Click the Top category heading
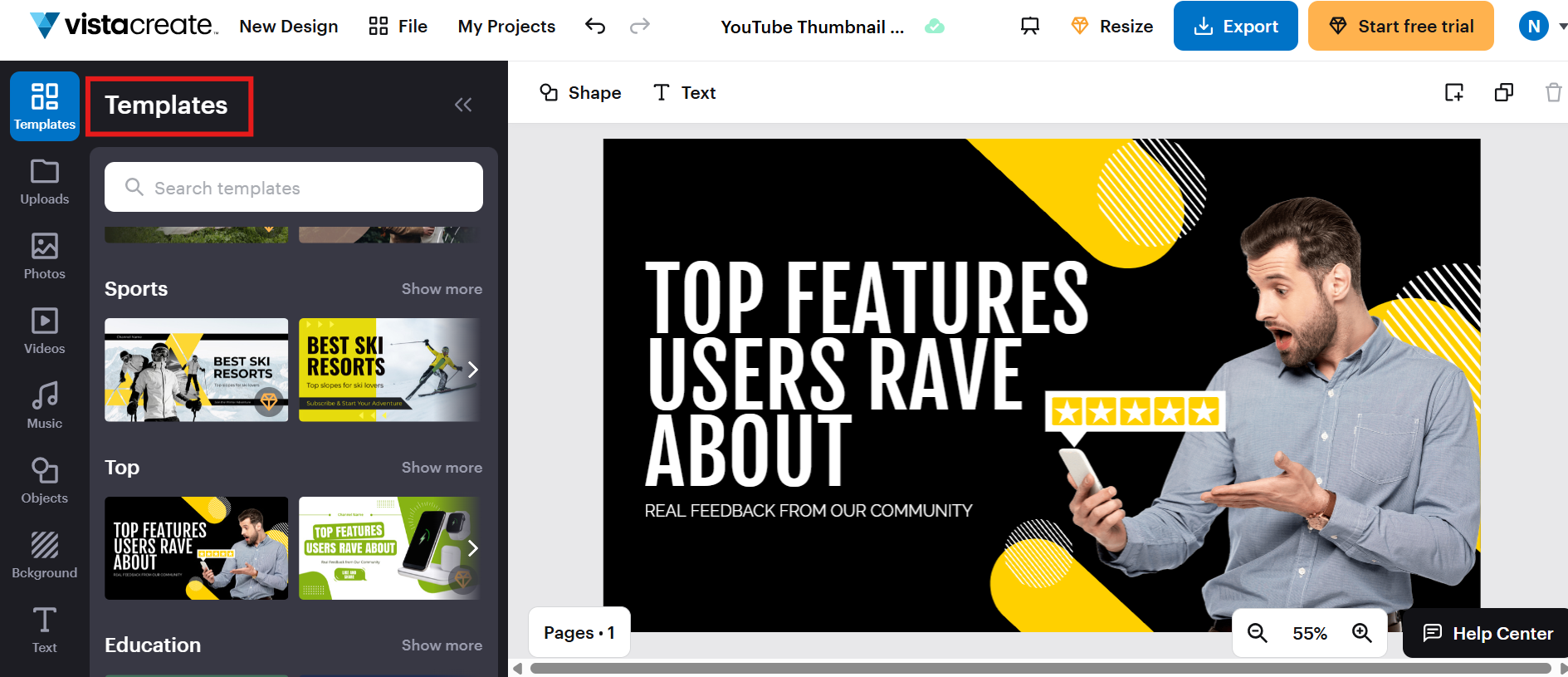The image size is (1568, 677). tap(122, 468)
